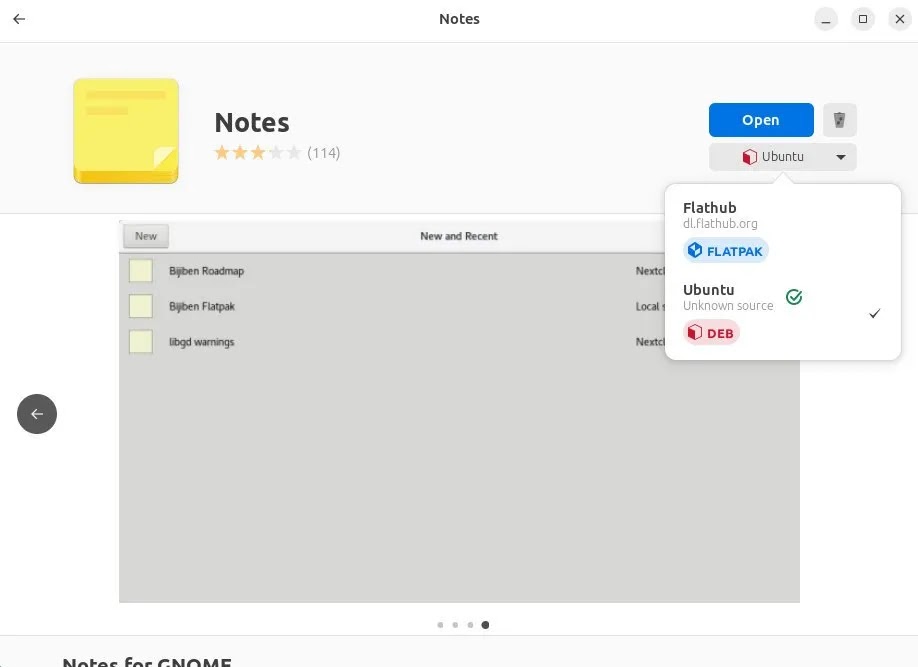Click the screenshot preview image
Screen dimensions: 918x667
coord(459,412)
